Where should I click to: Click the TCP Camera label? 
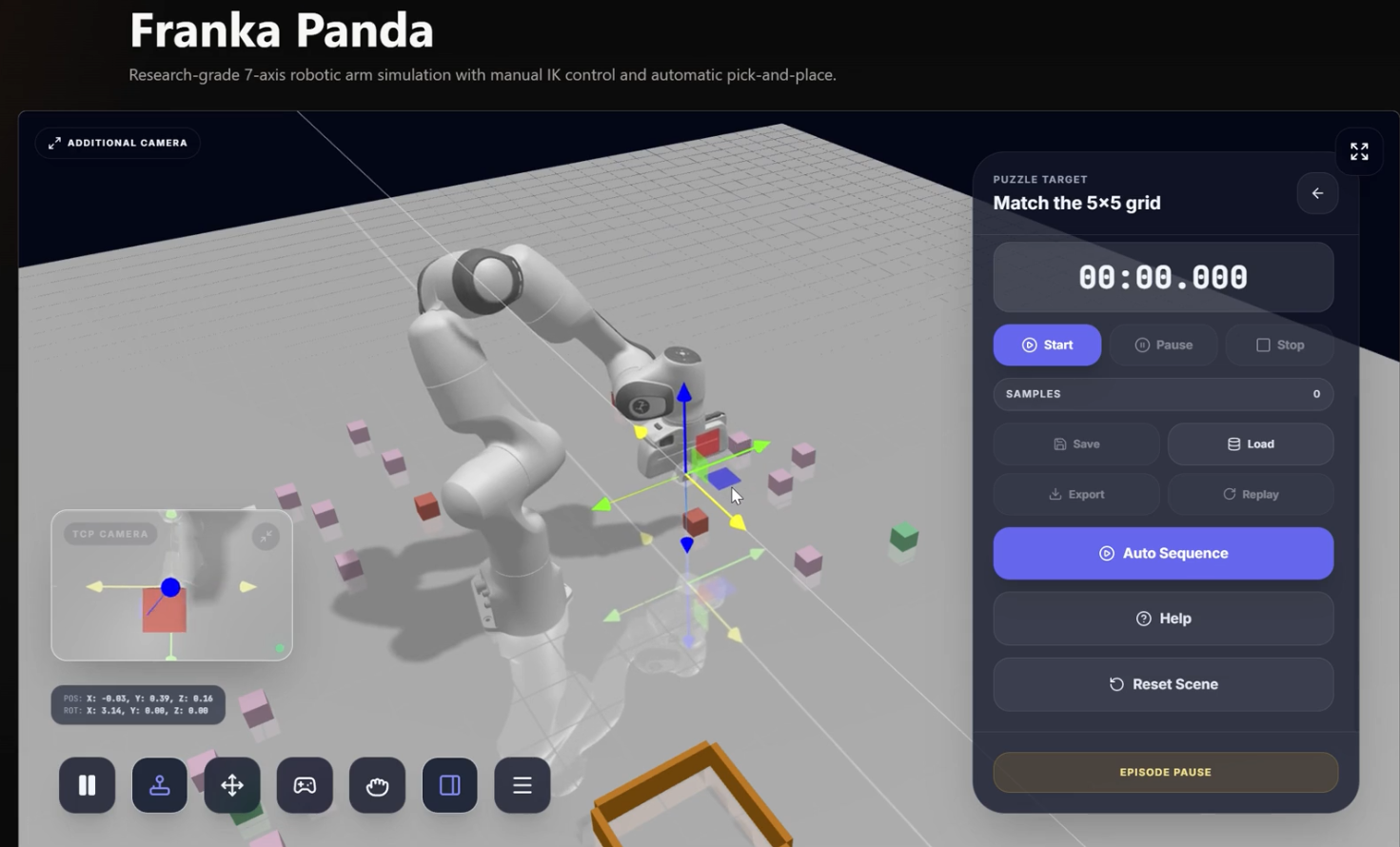tap(110, 534)
